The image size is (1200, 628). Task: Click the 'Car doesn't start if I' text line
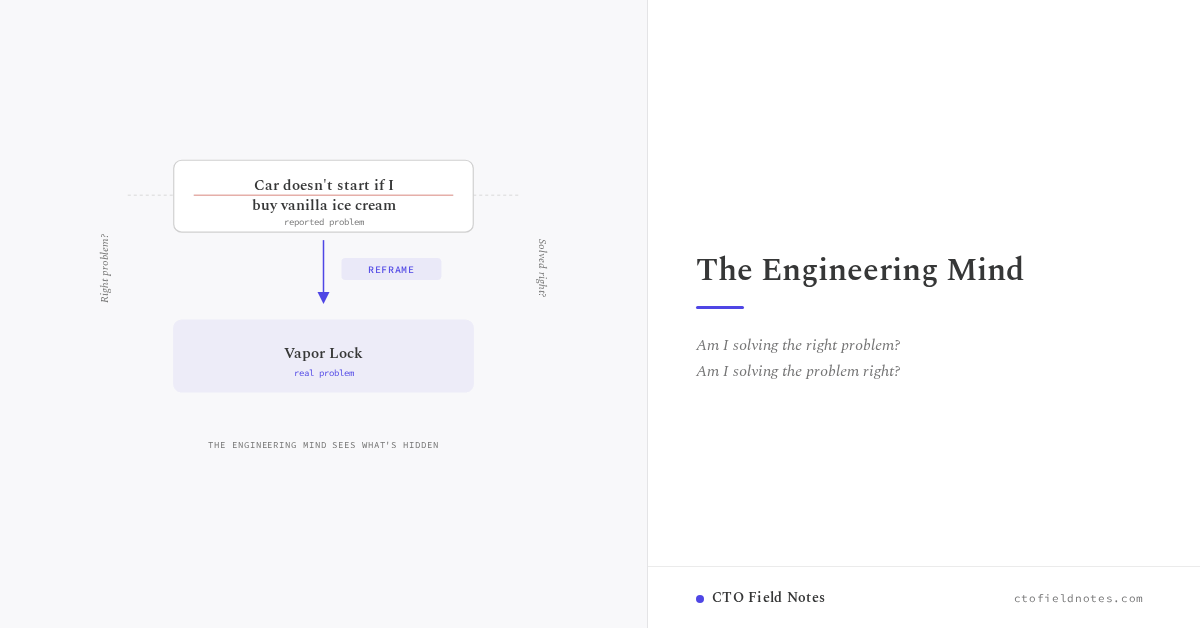[324, 185]
